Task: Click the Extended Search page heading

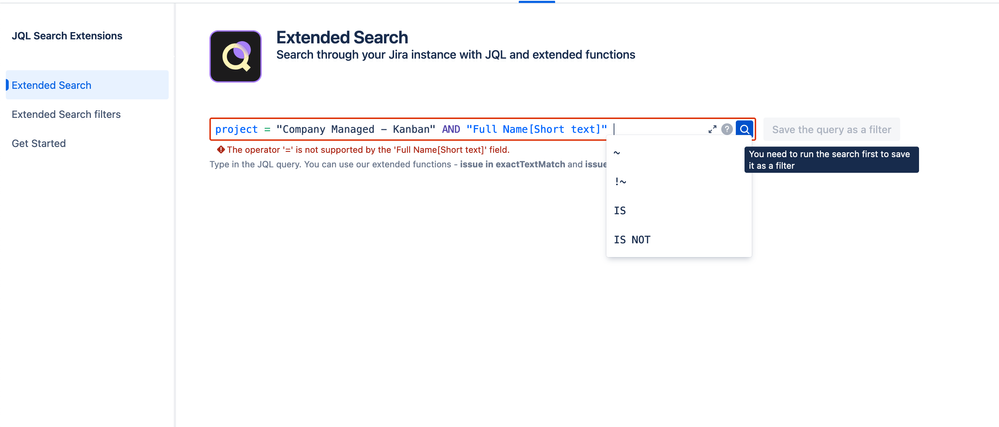Action: click(342, 38)
